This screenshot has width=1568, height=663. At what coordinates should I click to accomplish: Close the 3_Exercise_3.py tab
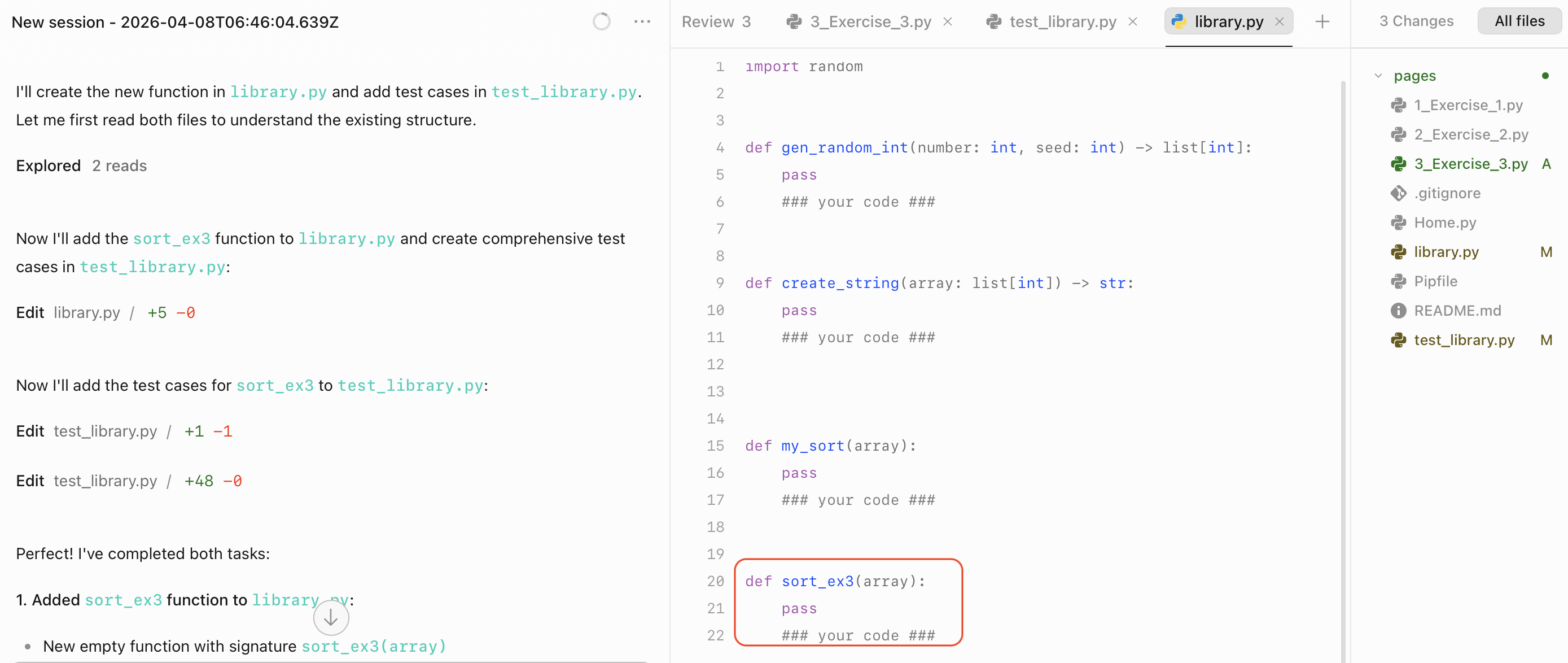pos(947,22)
